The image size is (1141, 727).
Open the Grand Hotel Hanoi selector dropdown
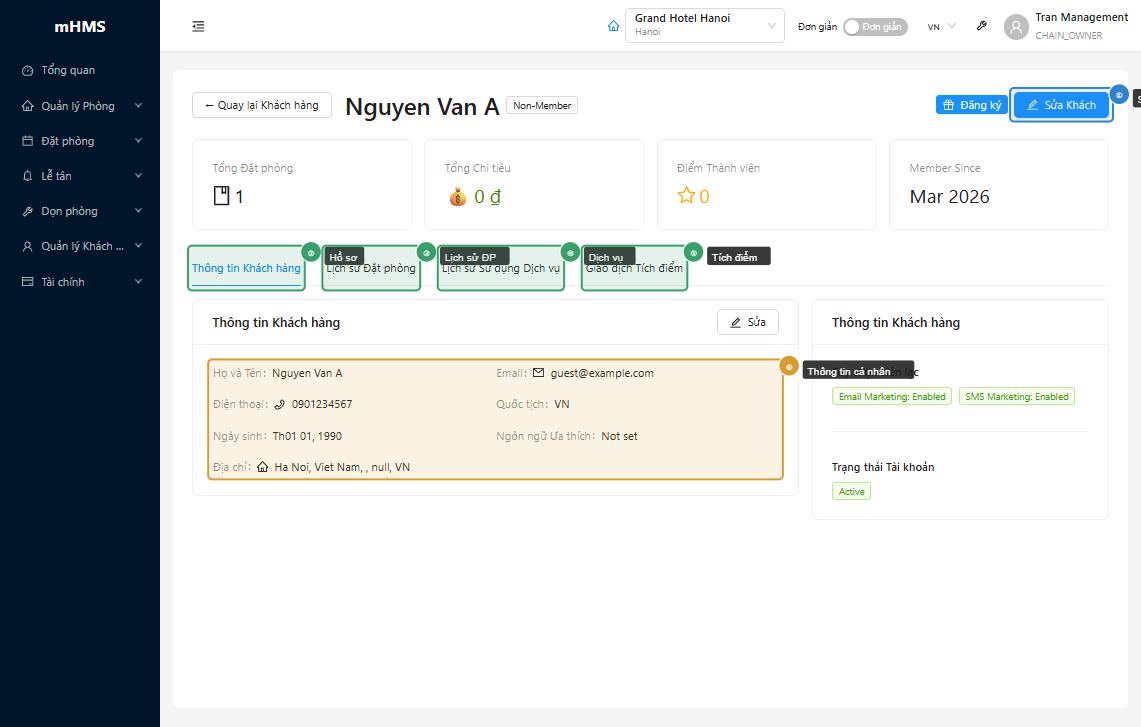point(704,26)
